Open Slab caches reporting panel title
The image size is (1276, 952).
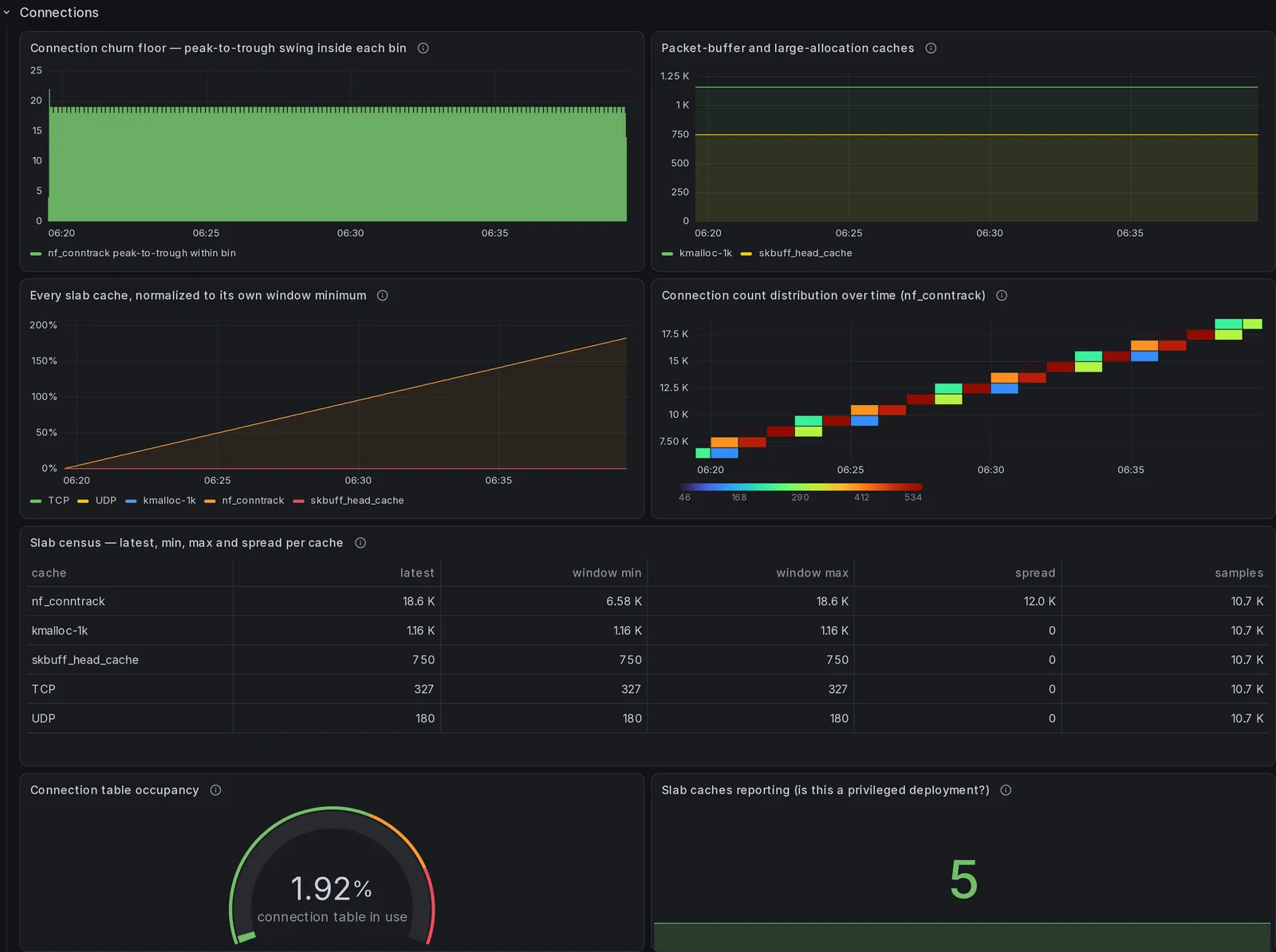click(825, 790)
